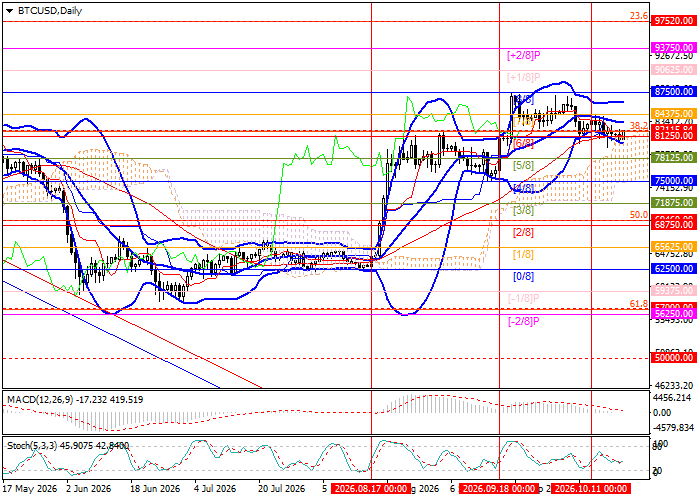Image resolution: width=700 pixels, height=500 pixels.
Task: Select the 62500.00 blue price label
Action: click(x=674, y=269)
